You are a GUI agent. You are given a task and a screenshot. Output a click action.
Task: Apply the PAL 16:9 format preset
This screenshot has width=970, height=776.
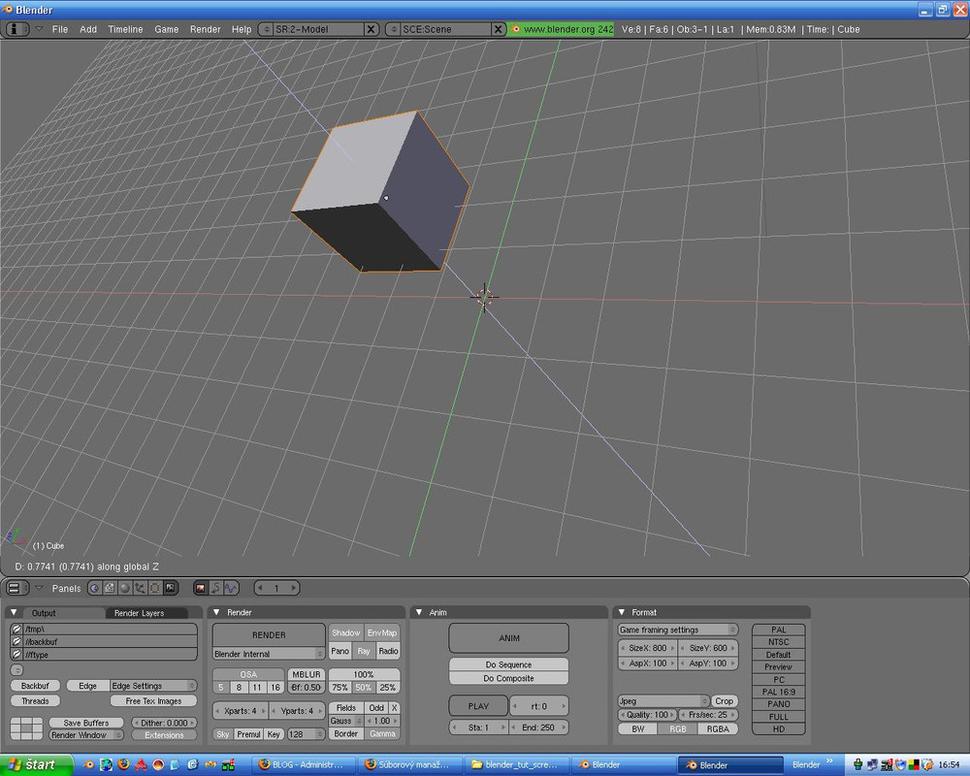(x=778, y=692)
